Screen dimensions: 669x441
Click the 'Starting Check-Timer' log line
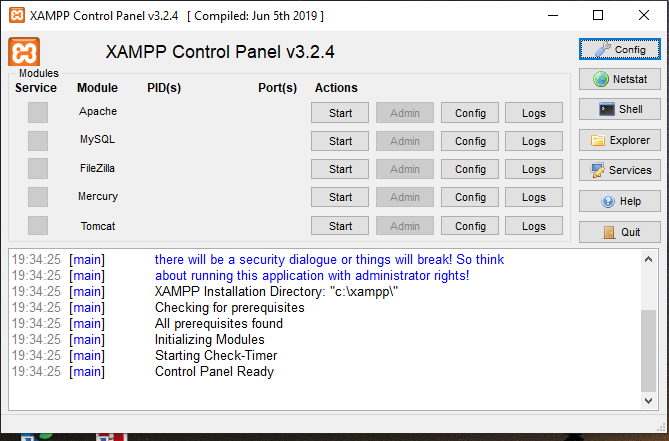click(x=216, y=355)
